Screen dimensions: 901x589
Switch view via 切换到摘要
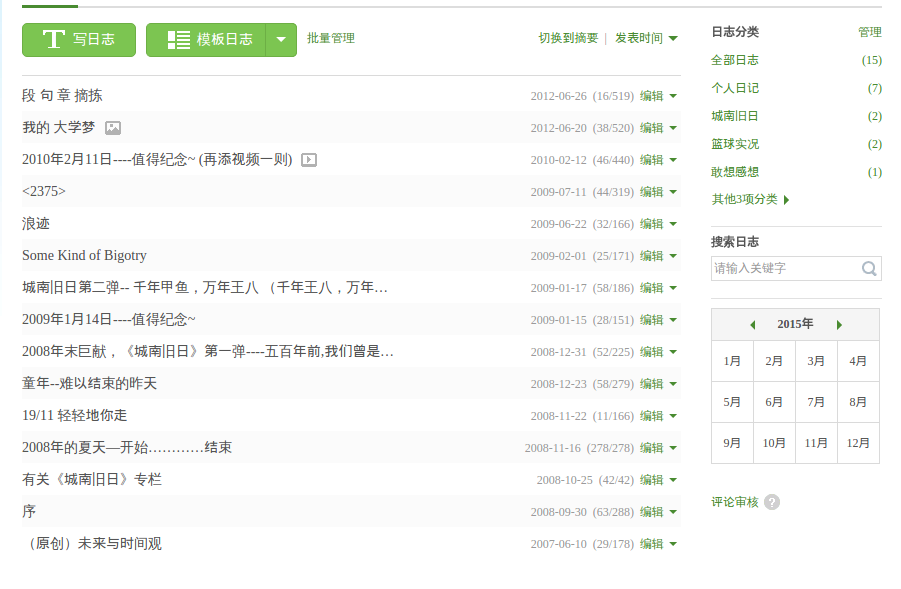[568, 38]
